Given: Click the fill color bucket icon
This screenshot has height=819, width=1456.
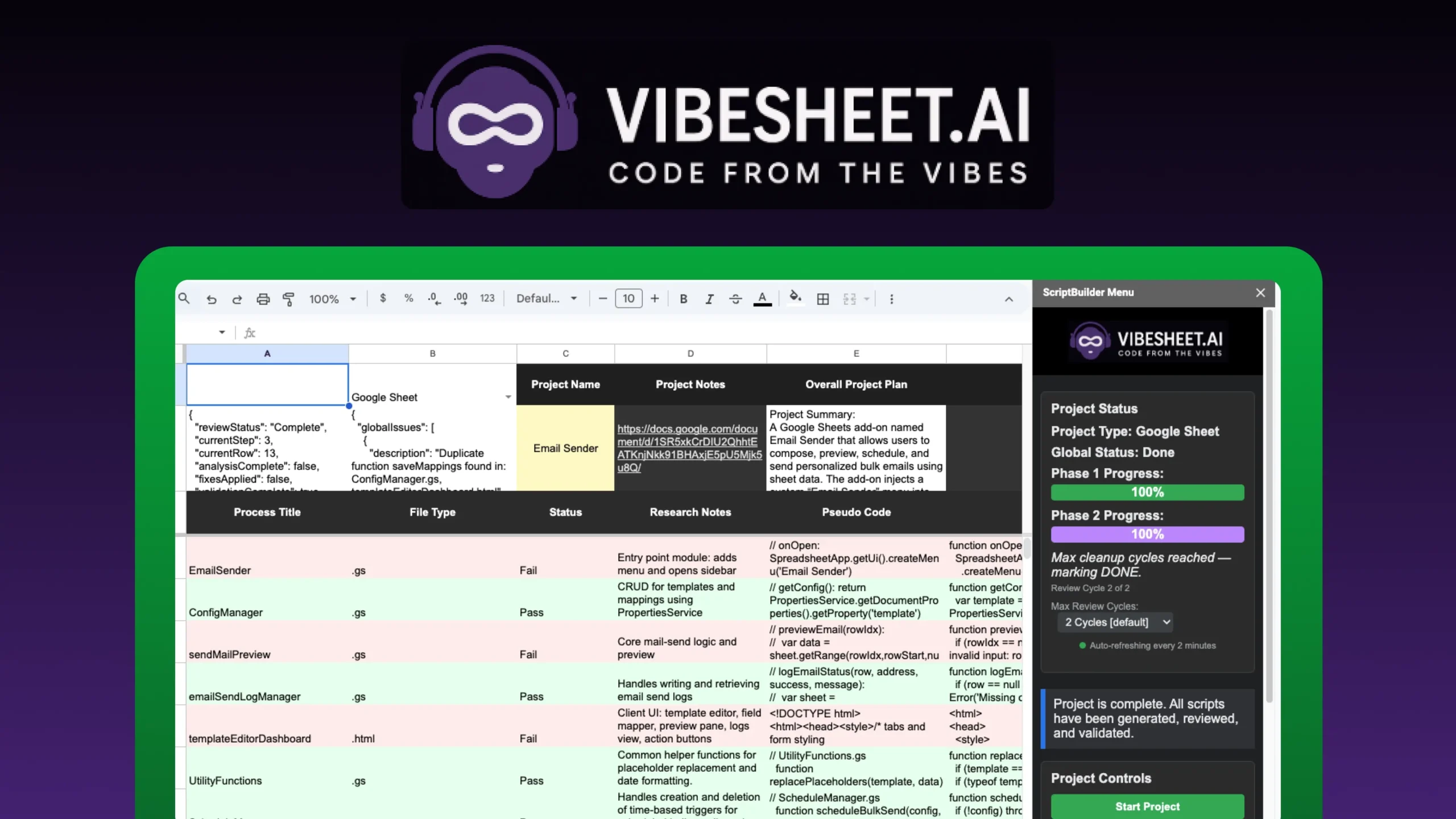Looking at the screenshot, I should [x=795, y=298].
